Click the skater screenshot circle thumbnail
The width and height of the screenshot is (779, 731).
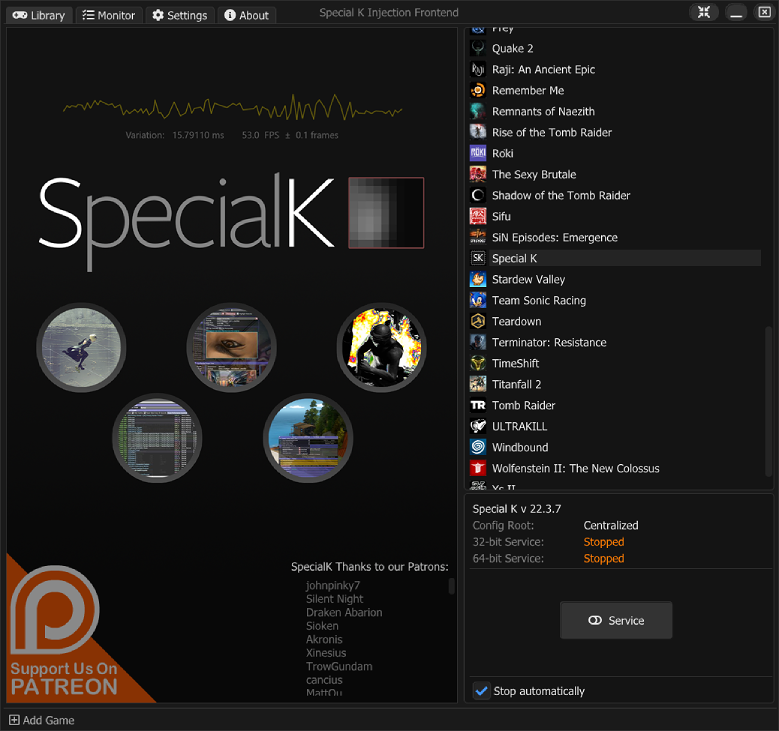click(81, 347)
